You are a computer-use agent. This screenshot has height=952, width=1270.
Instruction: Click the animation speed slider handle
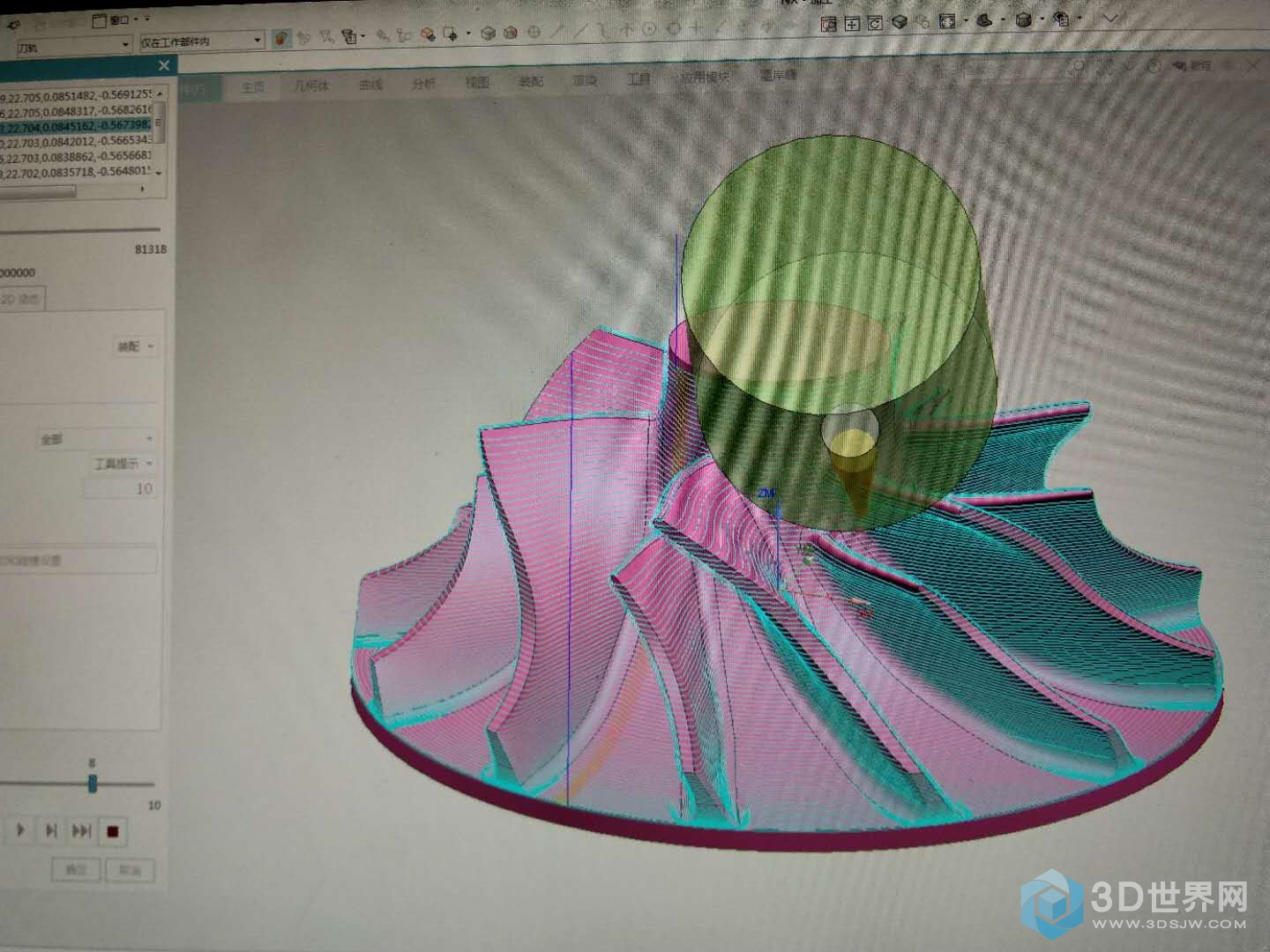[92, 783]
